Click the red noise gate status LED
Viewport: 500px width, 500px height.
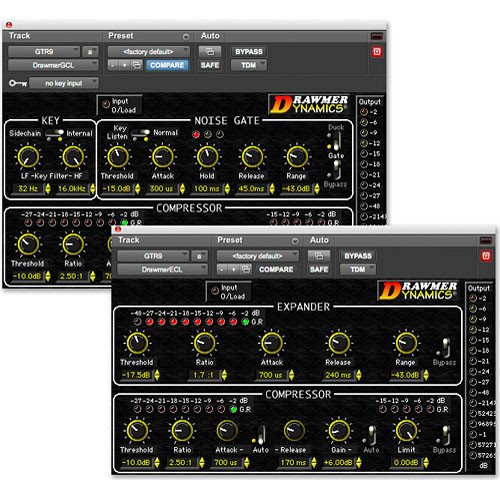[x=196, y=134]
